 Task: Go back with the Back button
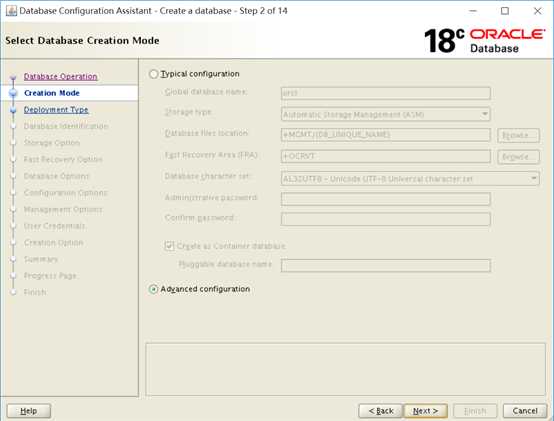(x=381, y=411)
